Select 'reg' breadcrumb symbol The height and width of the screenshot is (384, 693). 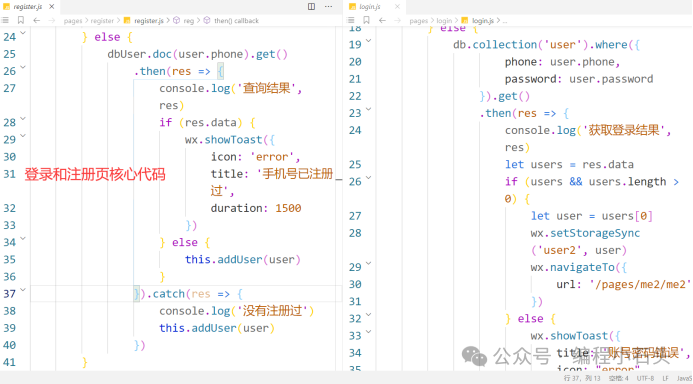(x=189, y=21)
